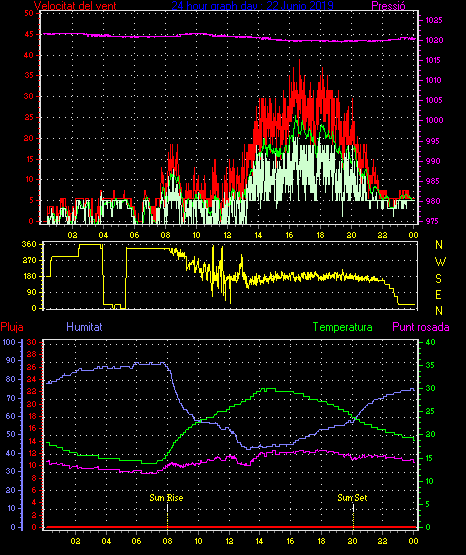Viewport: 466px width, 555px height.
Task: Click the 100 humidity axis value
Action: [10, 342]
